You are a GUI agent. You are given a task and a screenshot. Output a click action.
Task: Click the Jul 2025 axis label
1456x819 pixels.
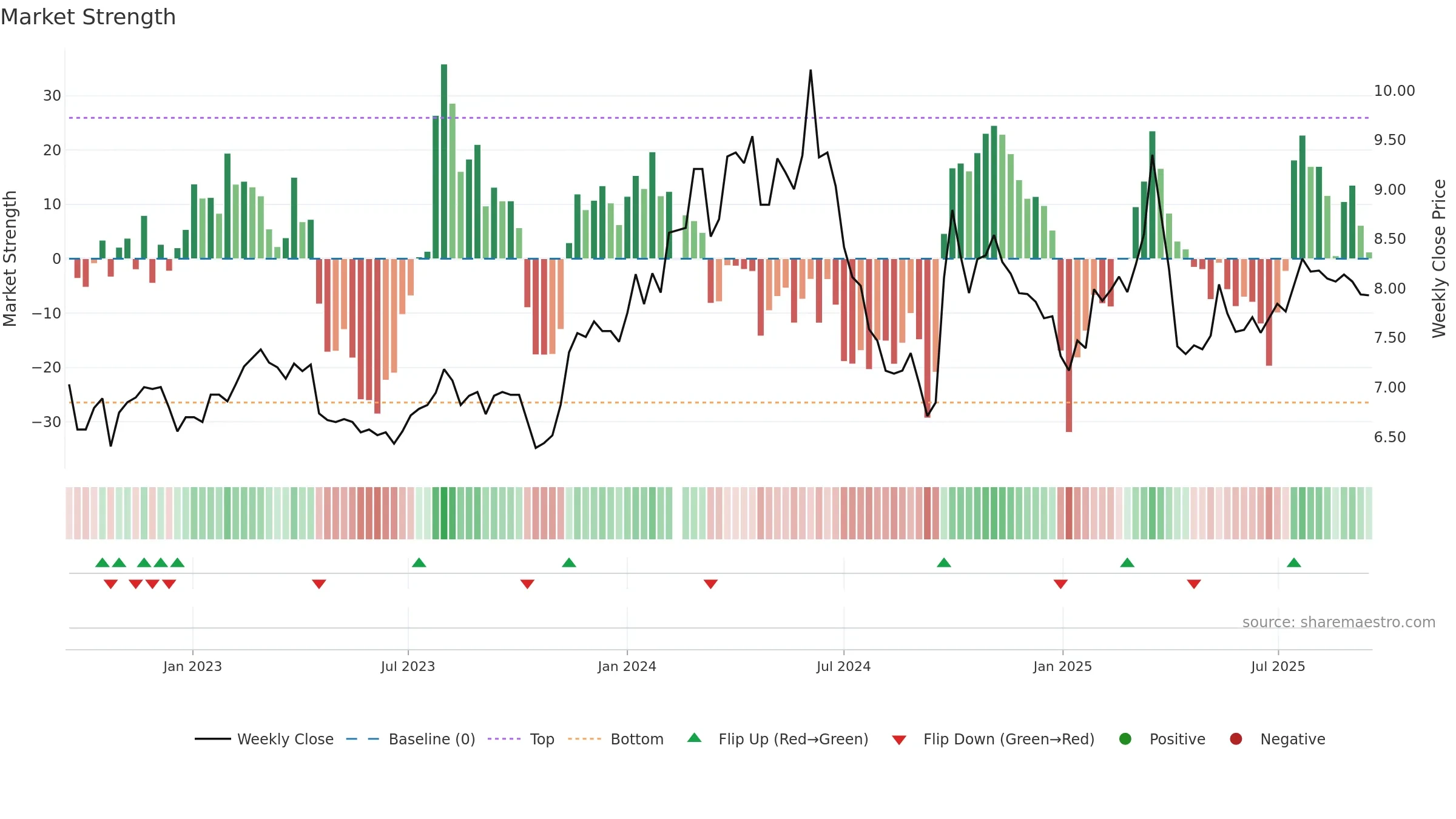click(1278, 666)
